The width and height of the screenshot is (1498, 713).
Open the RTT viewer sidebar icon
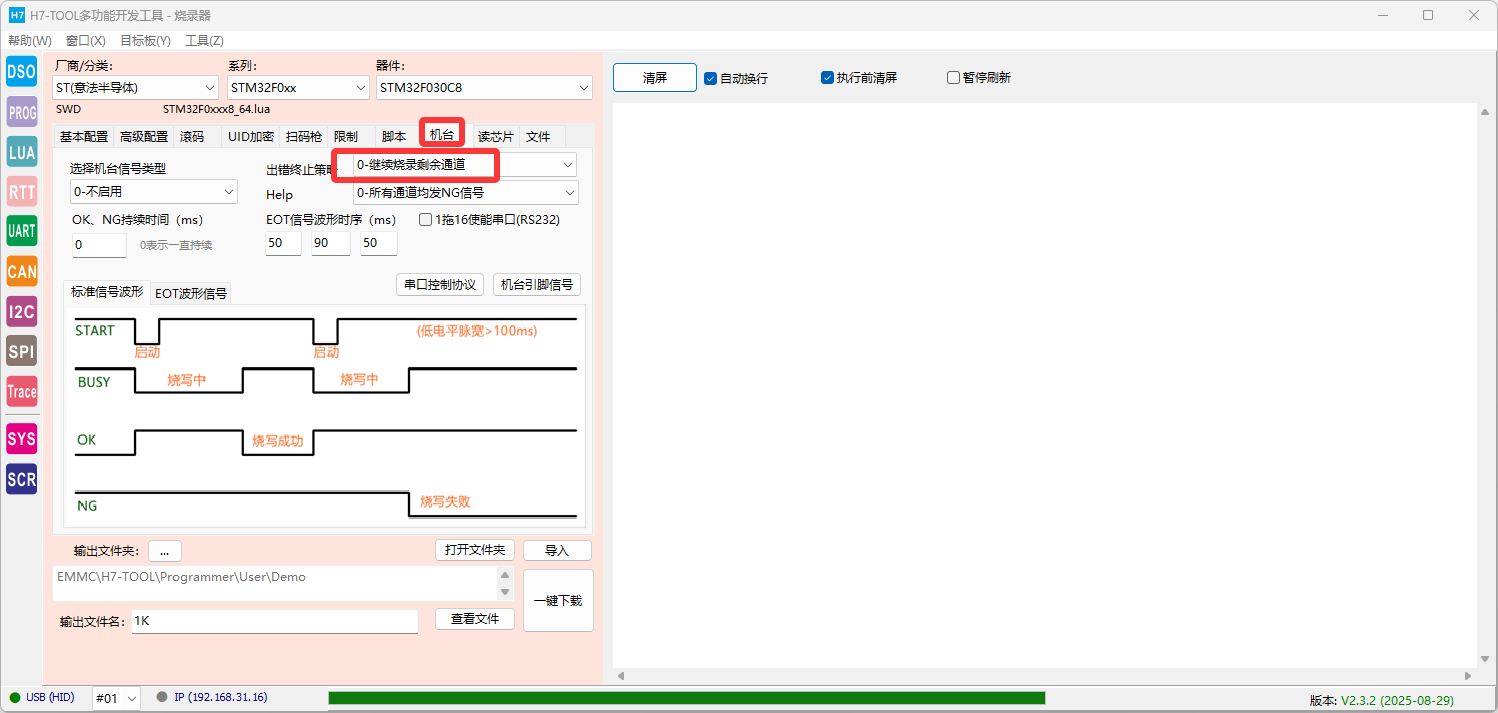22,192
